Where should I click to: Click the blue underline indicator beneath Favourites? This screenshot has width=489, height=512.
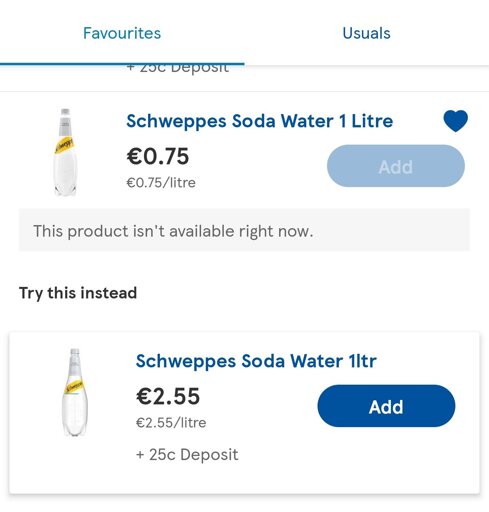[122, 63]
